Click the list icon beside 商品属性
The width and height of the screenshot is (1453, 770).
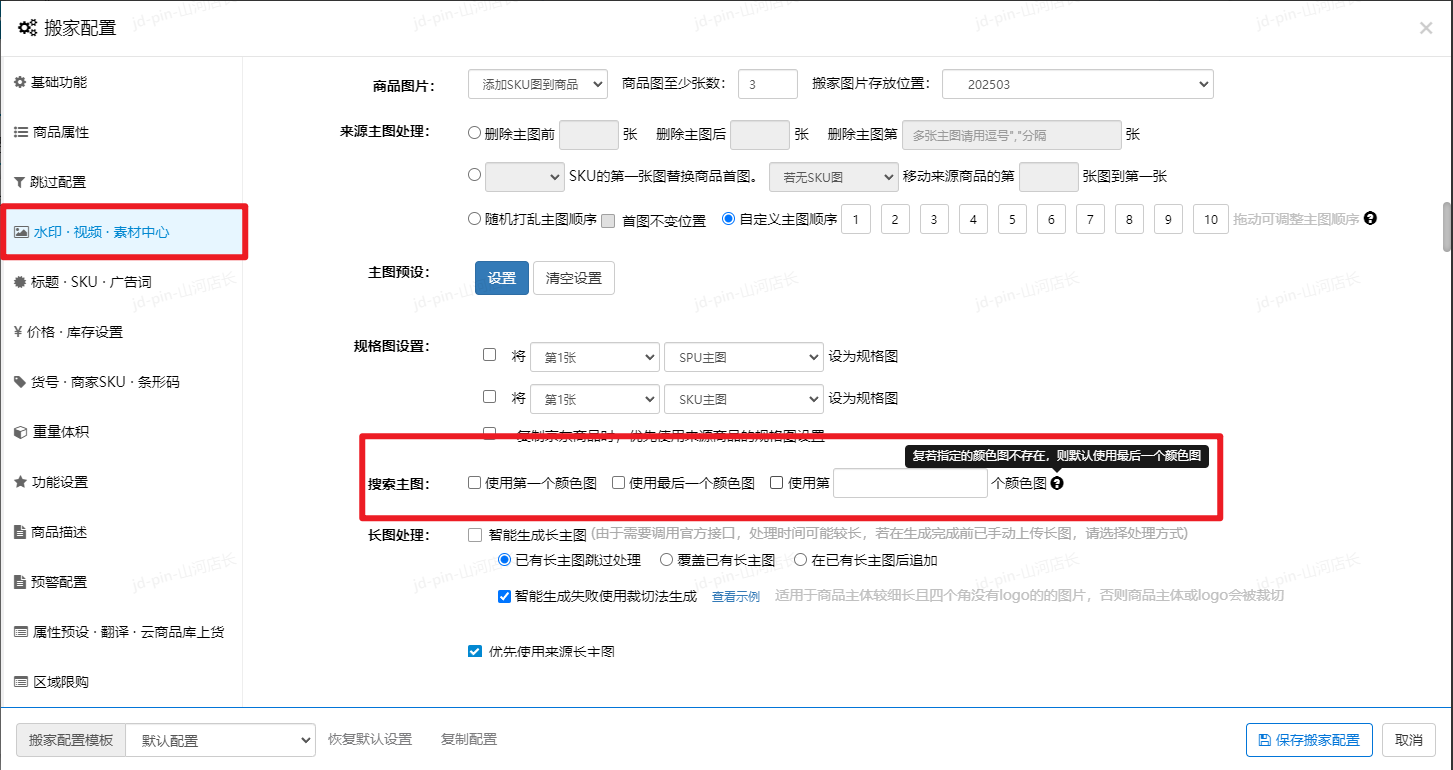pos(20,132)
